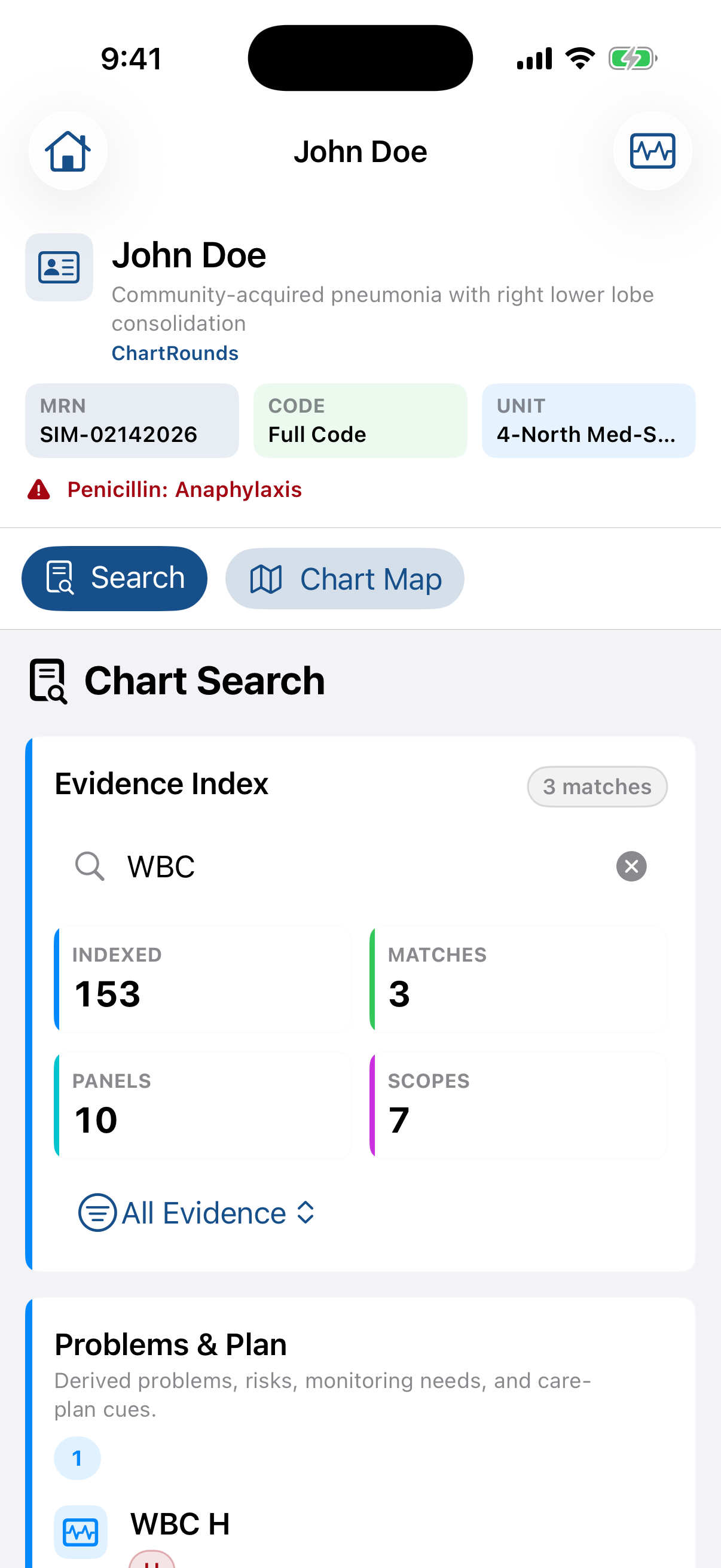
Task: Tap the Unit 4-North Med-S chip
Action: (x=588, y=420)
